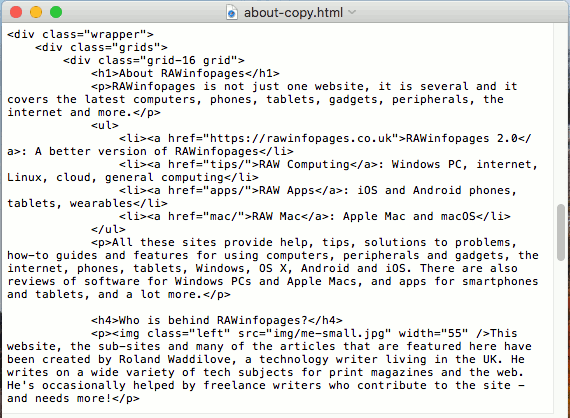Open the about-copy.html title dropdown chevron
Viewport: 570px width, 418px height.
(x=352, y=12)
